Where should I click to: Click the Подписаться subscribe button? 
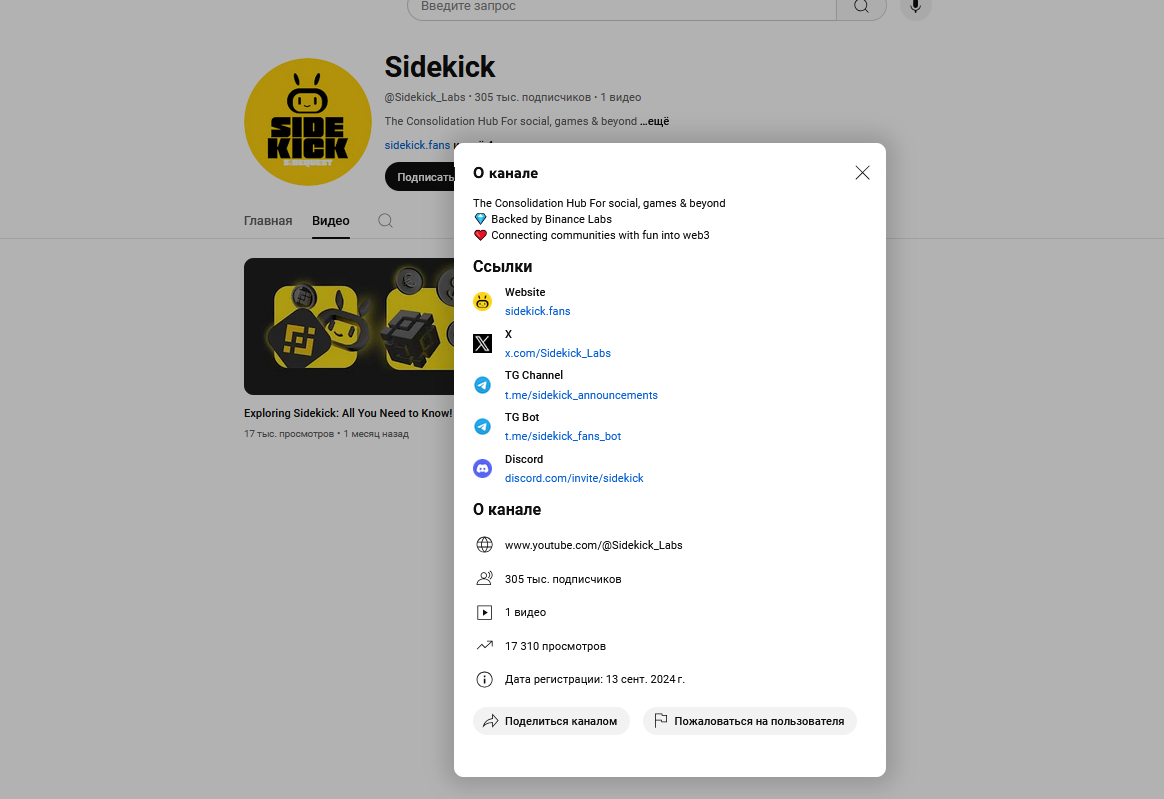pyautogui.click(x=420, y=177)
